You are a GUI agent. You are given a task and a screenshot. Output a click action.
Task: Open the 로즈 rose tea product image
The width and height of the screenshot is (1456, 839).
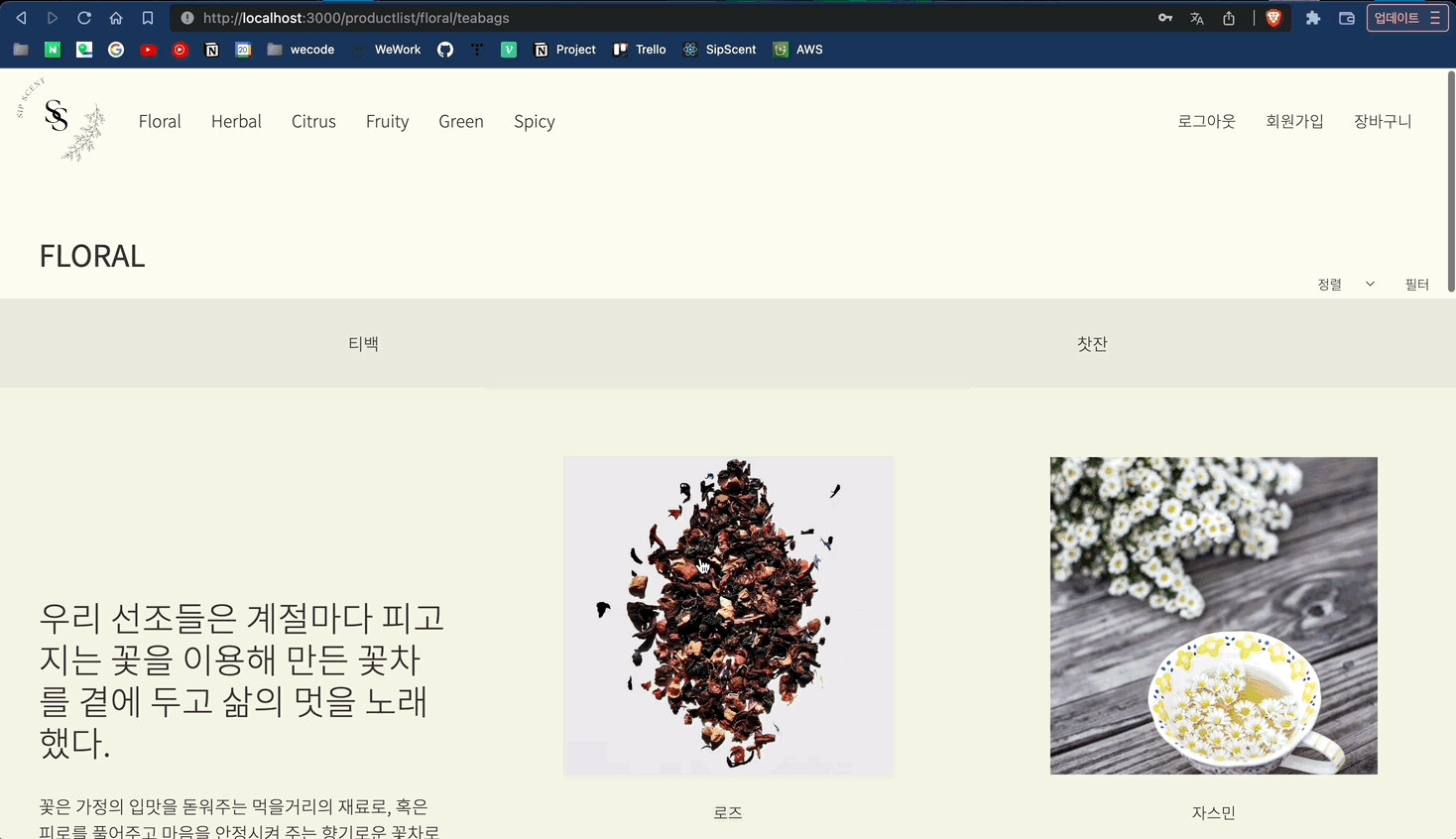point(728,616)
